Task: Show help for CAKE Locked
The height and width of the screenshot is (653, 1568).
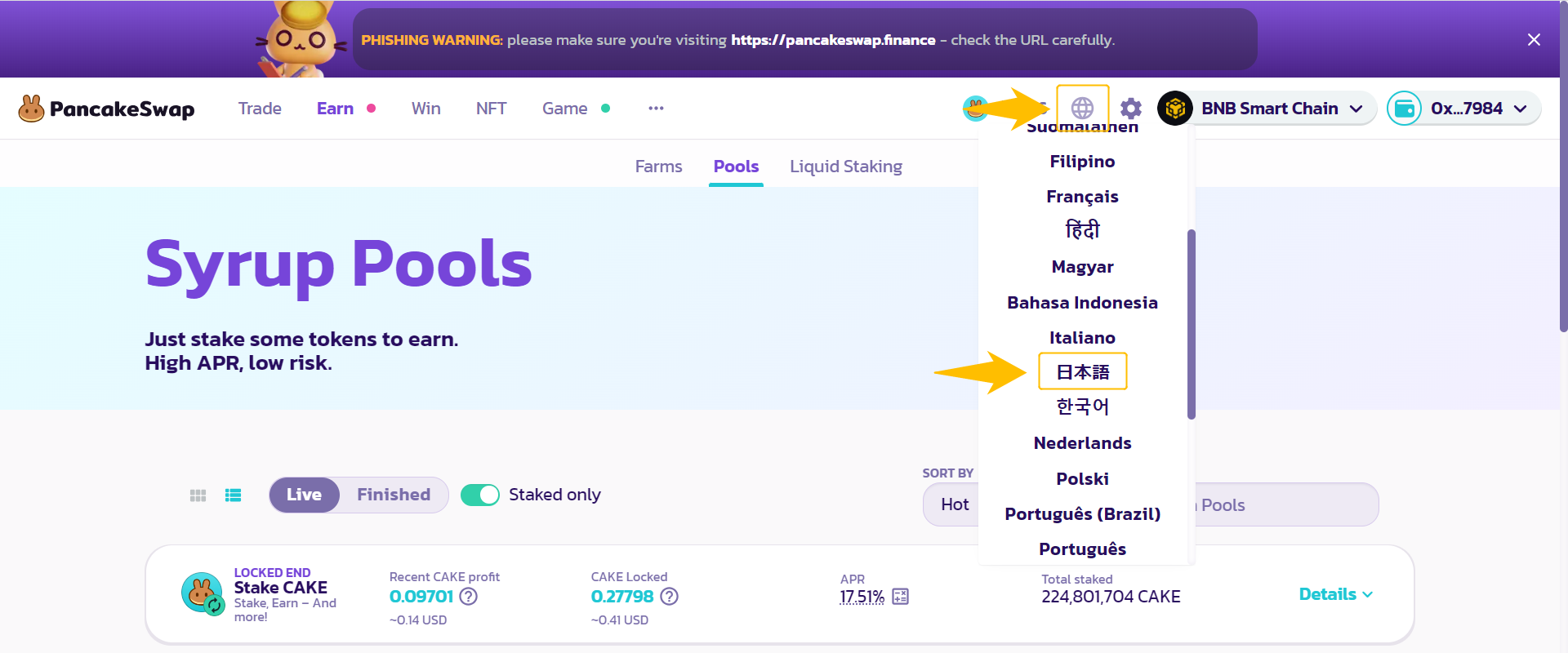Action: tap(669, 597)
